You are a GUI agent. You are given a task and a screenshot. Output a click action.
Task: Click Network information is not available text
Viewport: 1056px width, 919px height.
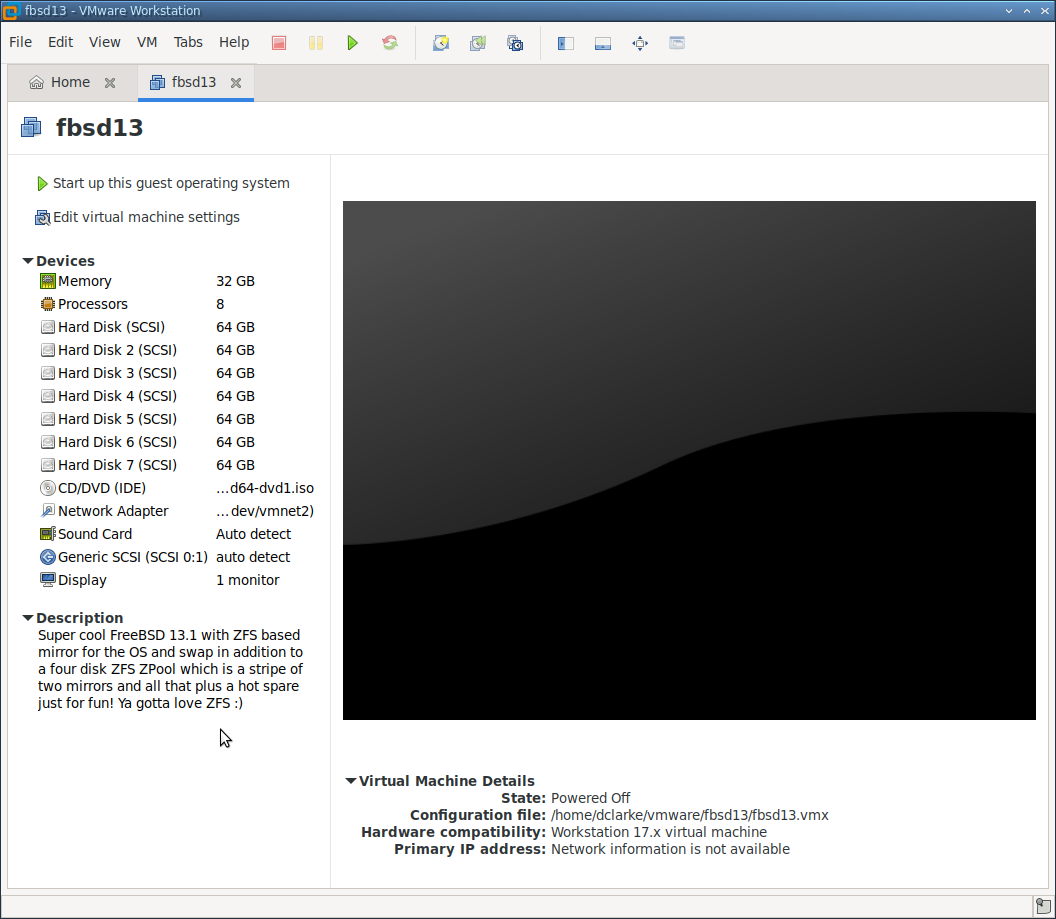pos(670,849)
